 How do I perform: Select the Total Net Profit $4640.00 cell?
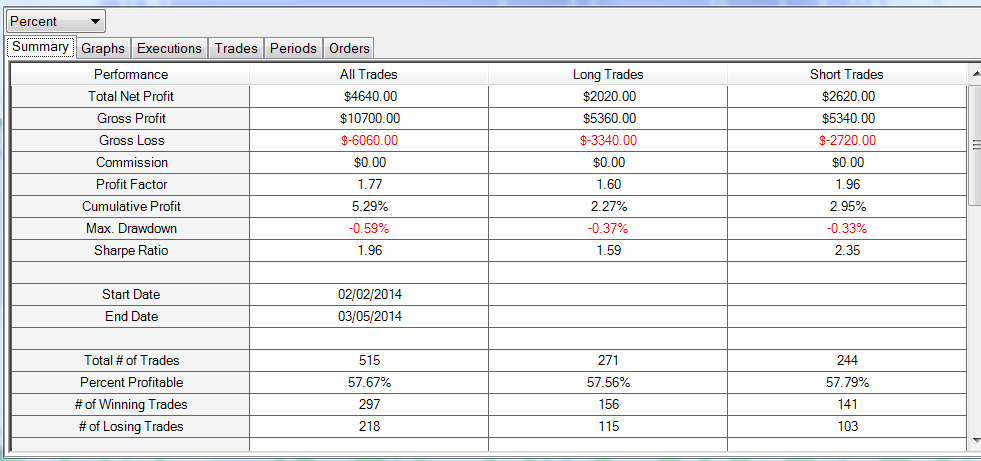pyautogui.click(x=369, y=97)
